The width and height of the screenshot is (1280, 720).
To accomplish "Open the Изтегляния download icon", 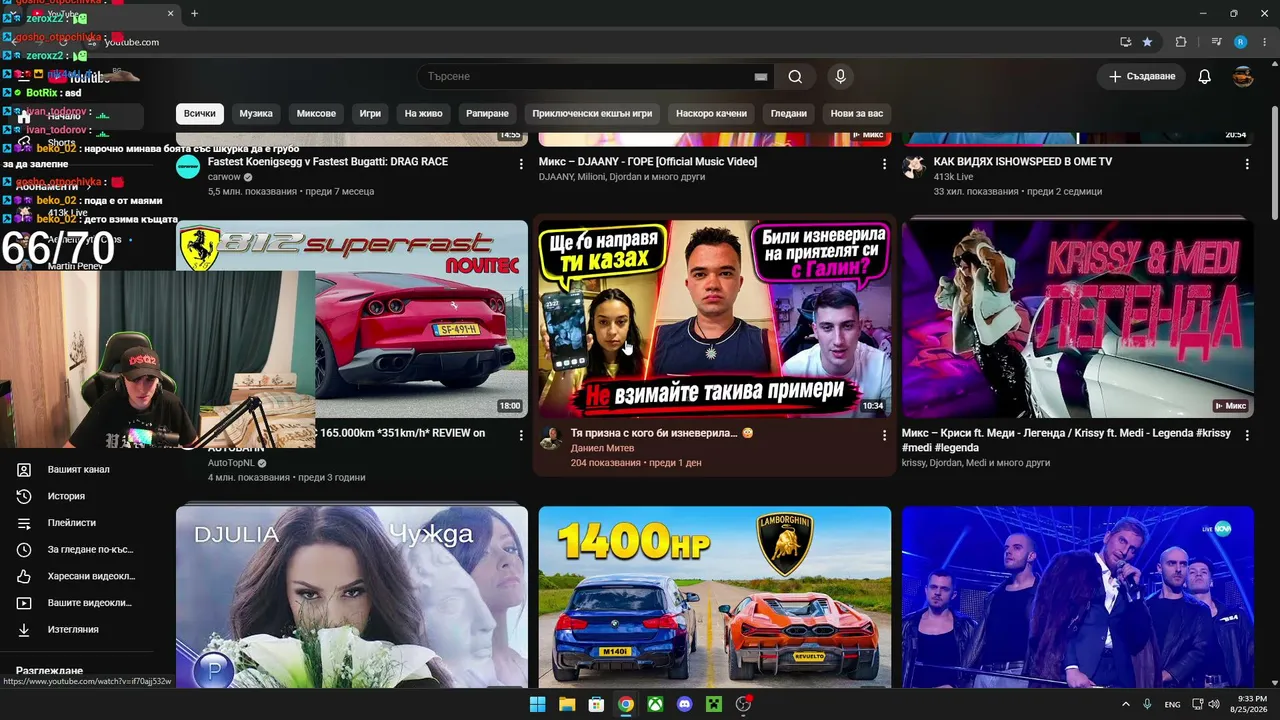I will pos(24,630).
